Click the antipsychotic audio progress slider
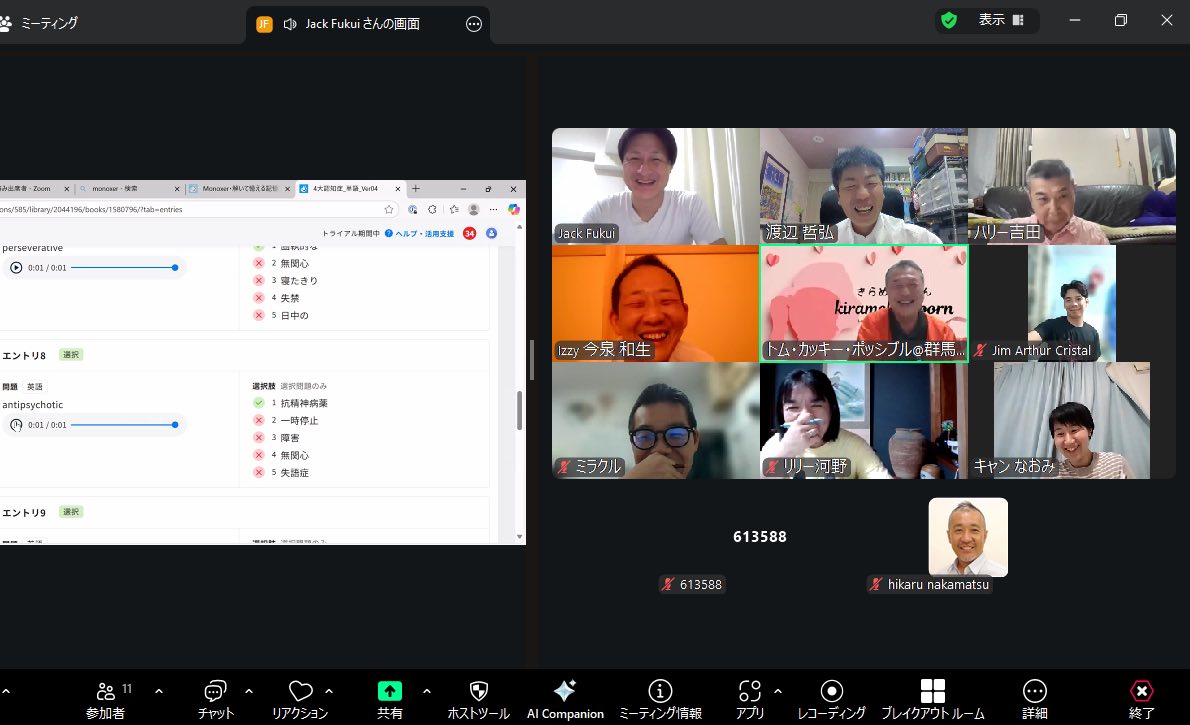 (x=122, y=425)
